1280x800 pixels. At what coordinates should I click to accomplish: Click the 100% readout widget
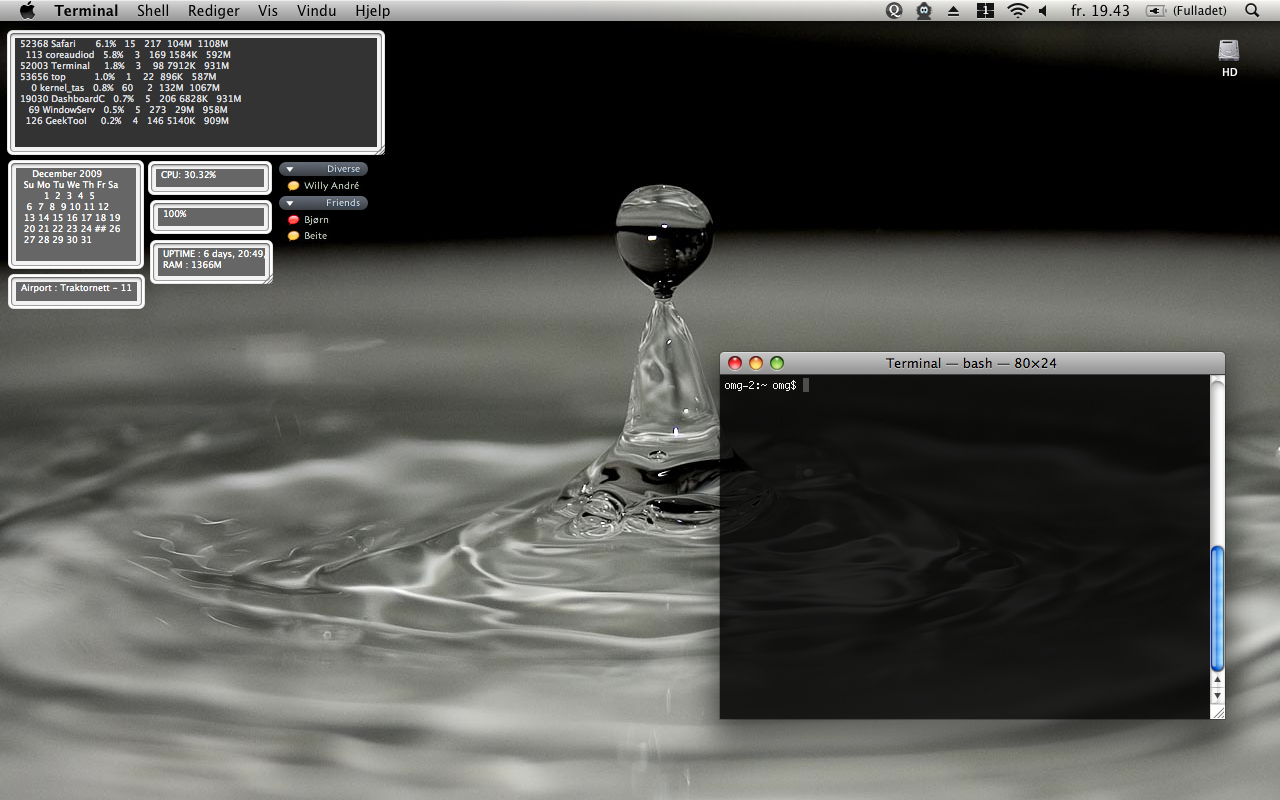coord(175,214)
